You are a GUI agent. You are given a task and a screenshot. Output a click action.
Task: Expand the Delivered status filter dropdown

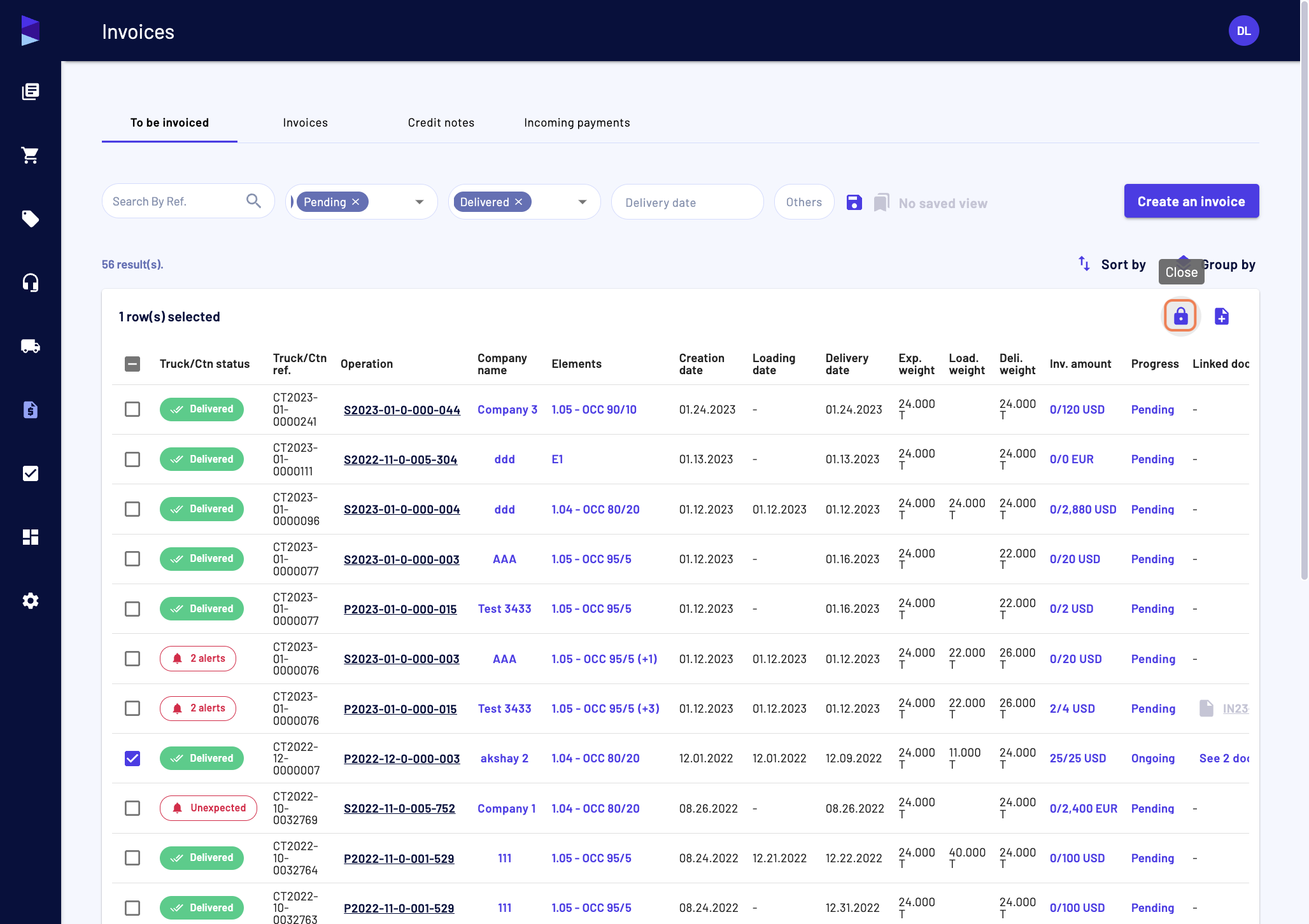582,202
